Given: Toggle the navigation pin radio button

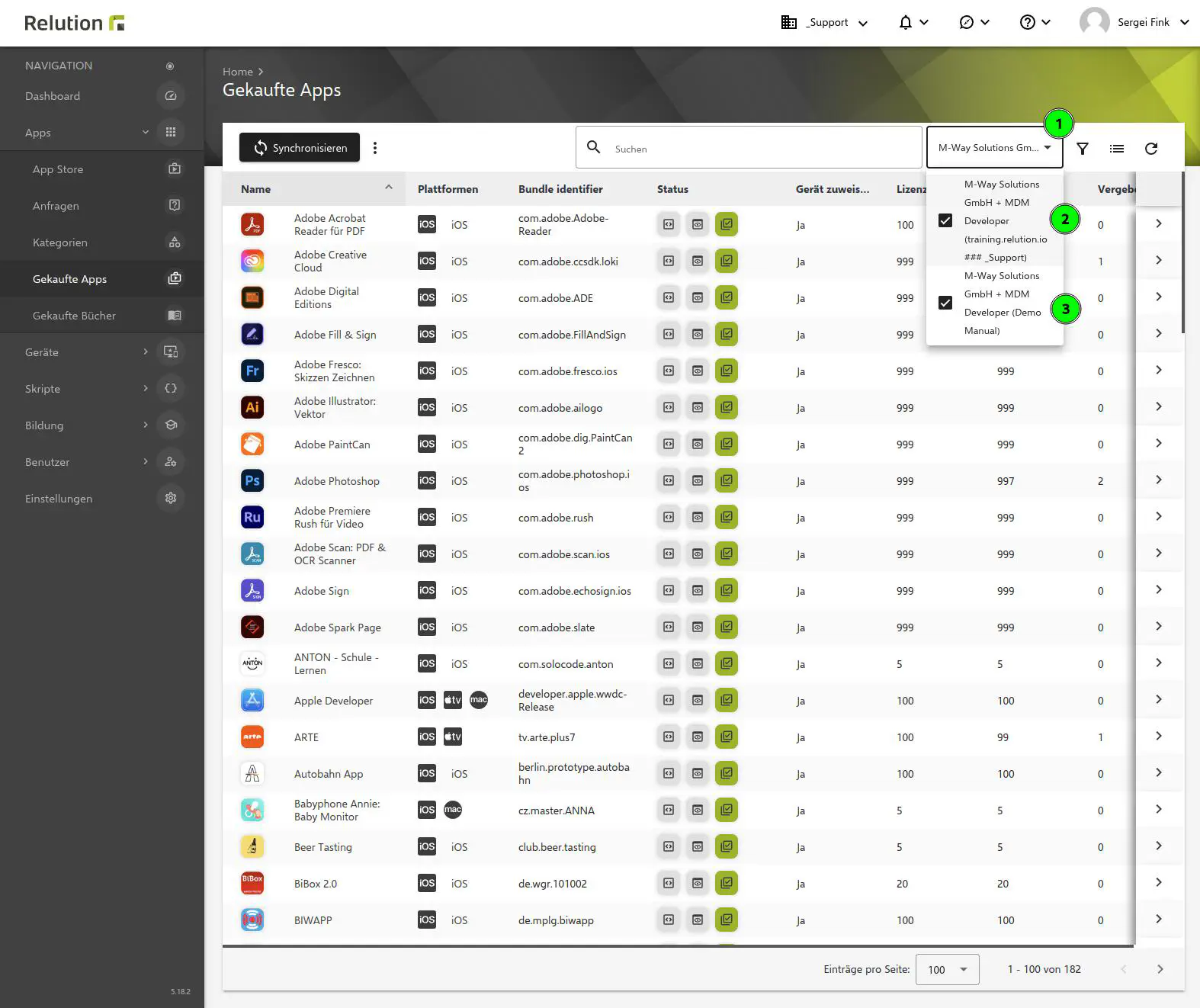Looking at the screenshot, I should coord(170,66).
